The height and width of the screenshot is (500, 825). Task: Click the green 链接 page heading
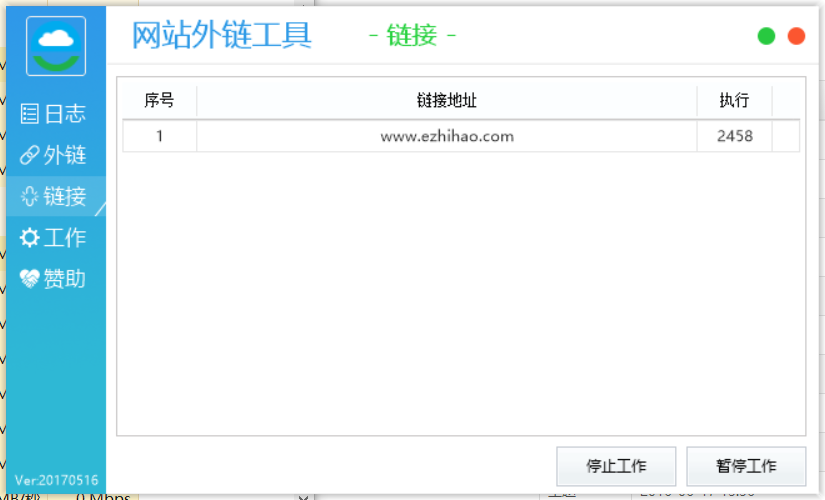[x=412, y=36]
